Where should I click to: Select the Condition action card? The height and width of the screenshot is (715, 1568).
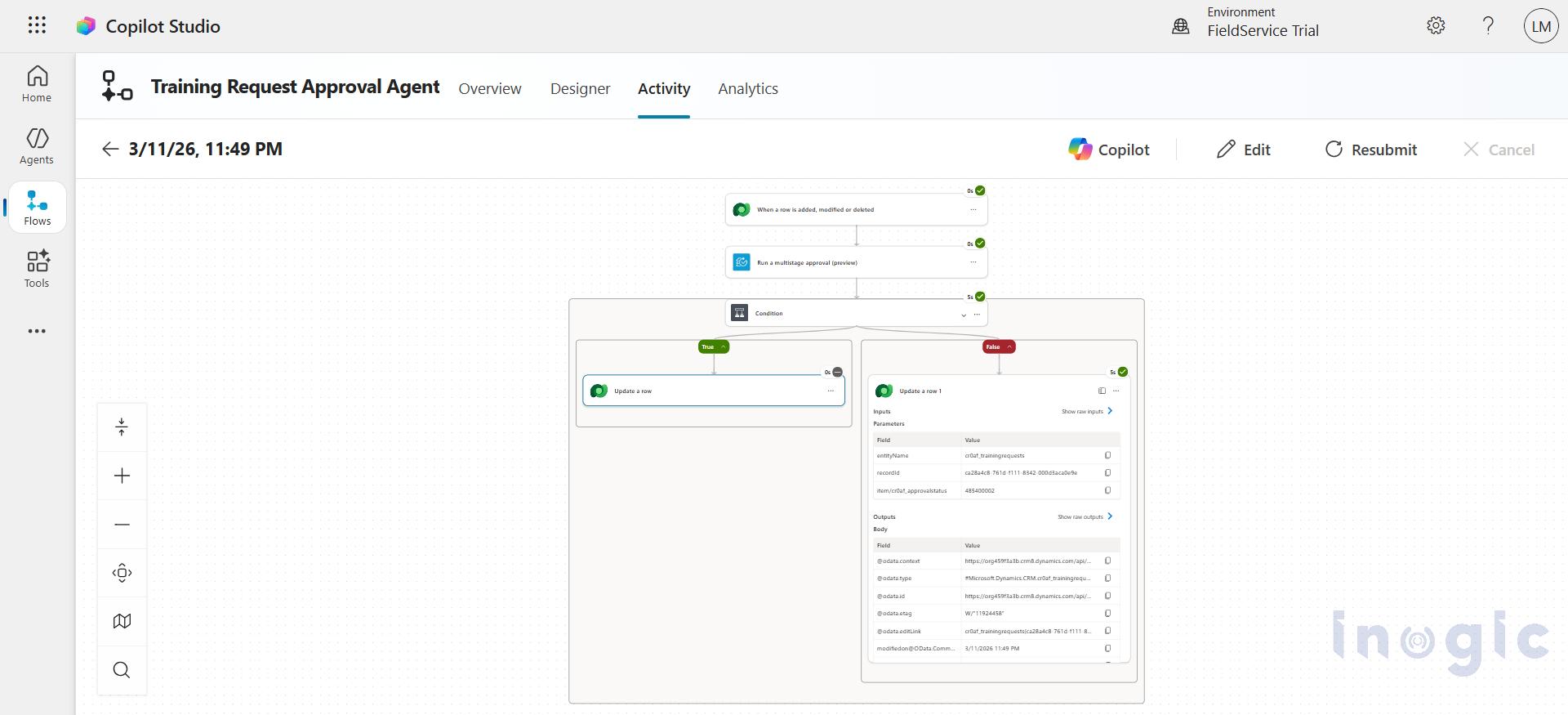[856, 313]
